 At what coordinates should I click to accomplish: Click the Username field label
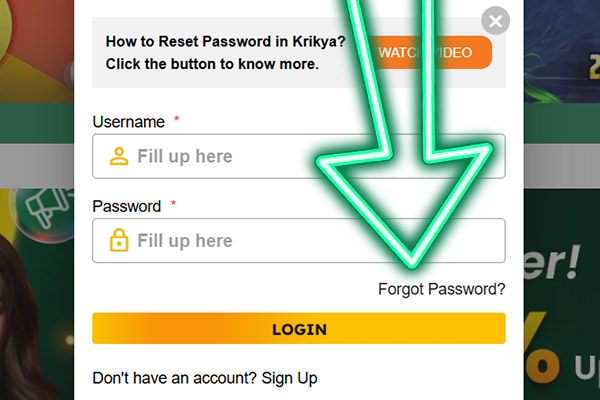[x=128, y=122]
